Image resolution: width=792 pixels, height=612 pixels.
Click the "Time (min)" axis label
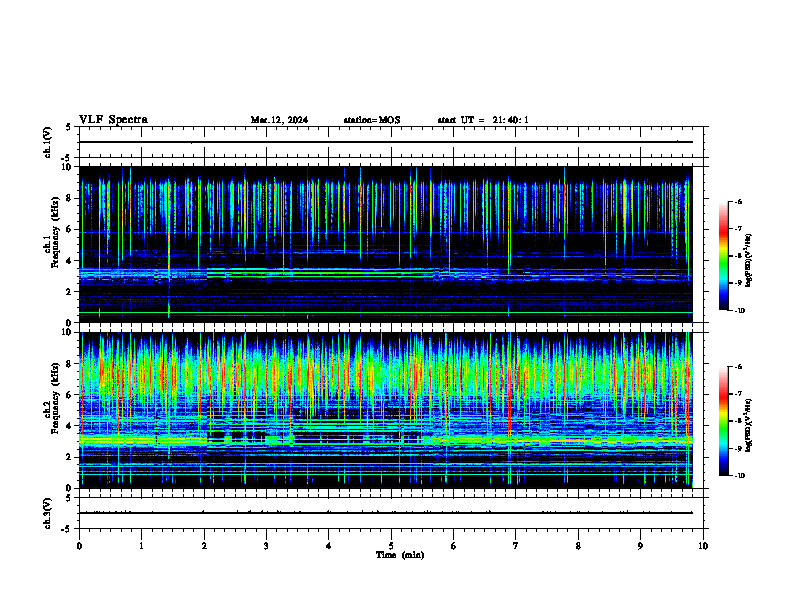point(400,555)
